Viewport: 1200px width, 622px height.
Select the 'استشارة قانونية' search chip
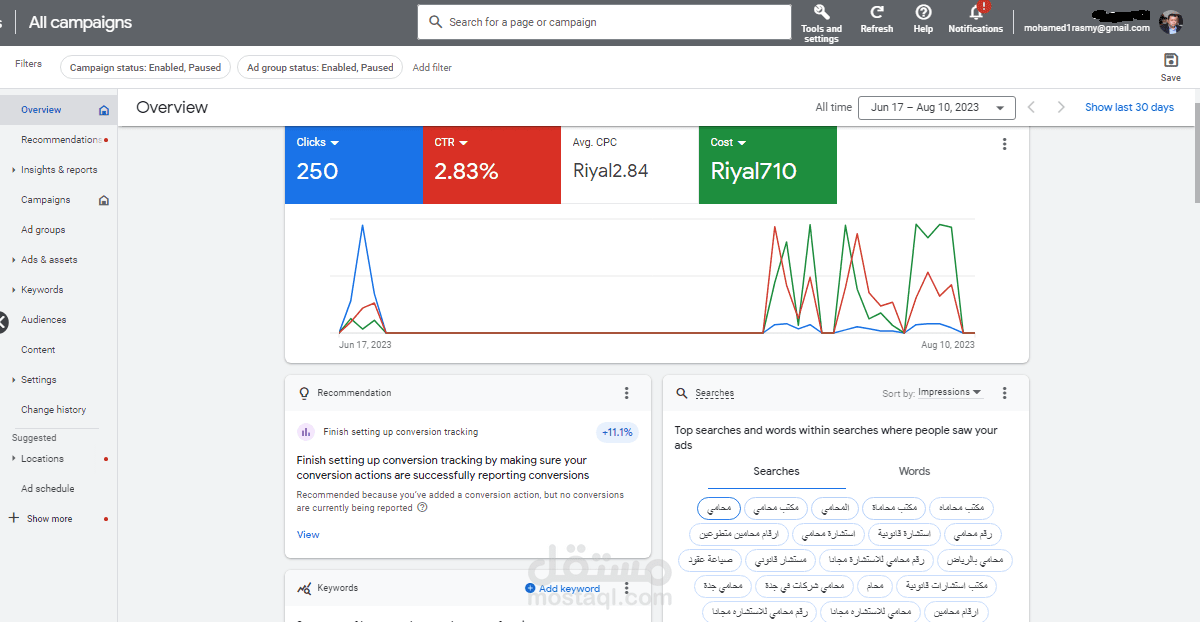(x=904, y=534)
